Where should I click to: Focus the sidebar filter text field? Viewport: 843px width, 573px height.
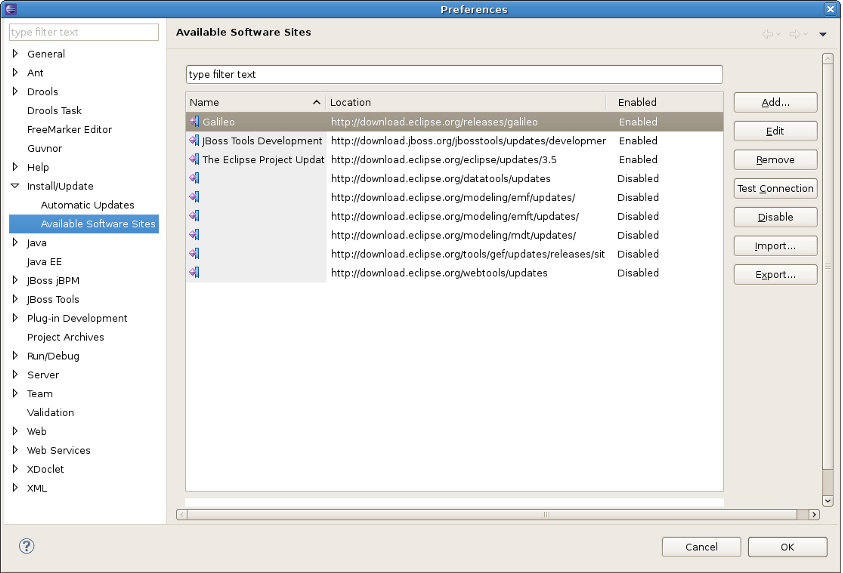[x=84, y=32]
